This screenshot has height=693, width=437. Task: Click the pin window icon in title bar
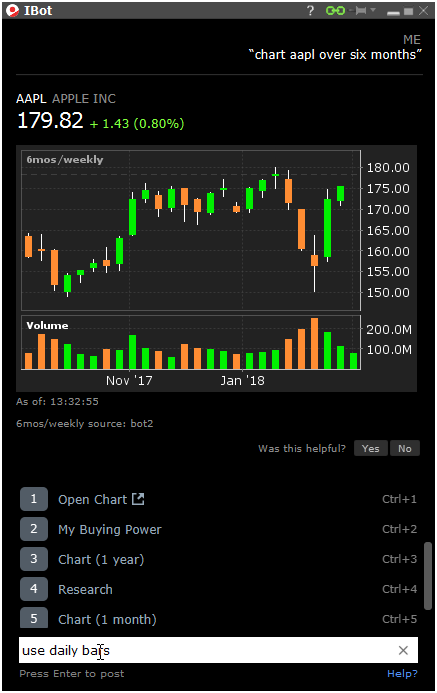[x=359, y=11]
